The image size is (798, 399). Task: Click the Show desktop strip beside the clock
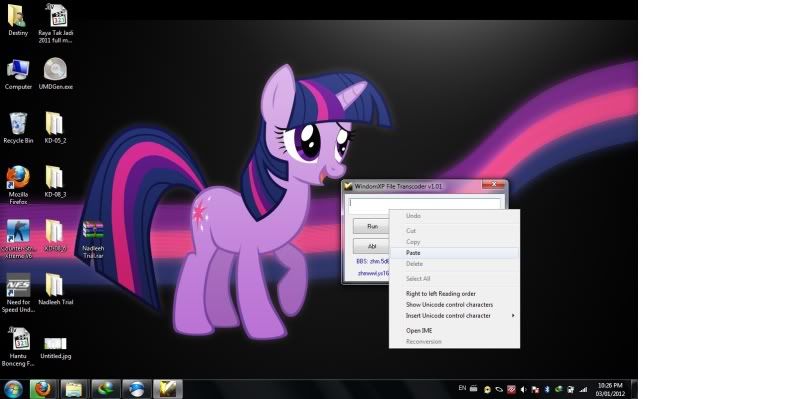coord(634,389)
